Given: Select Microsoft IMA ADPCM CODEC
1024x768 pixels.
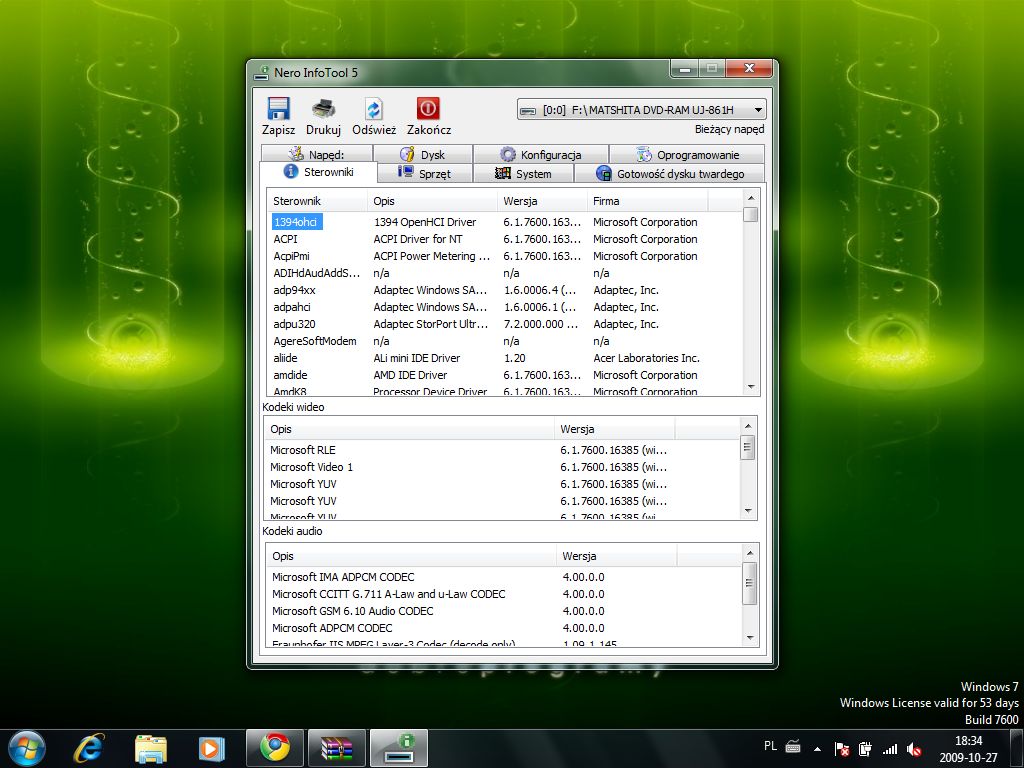Looking at the screenshot, I should coord(504,577).
